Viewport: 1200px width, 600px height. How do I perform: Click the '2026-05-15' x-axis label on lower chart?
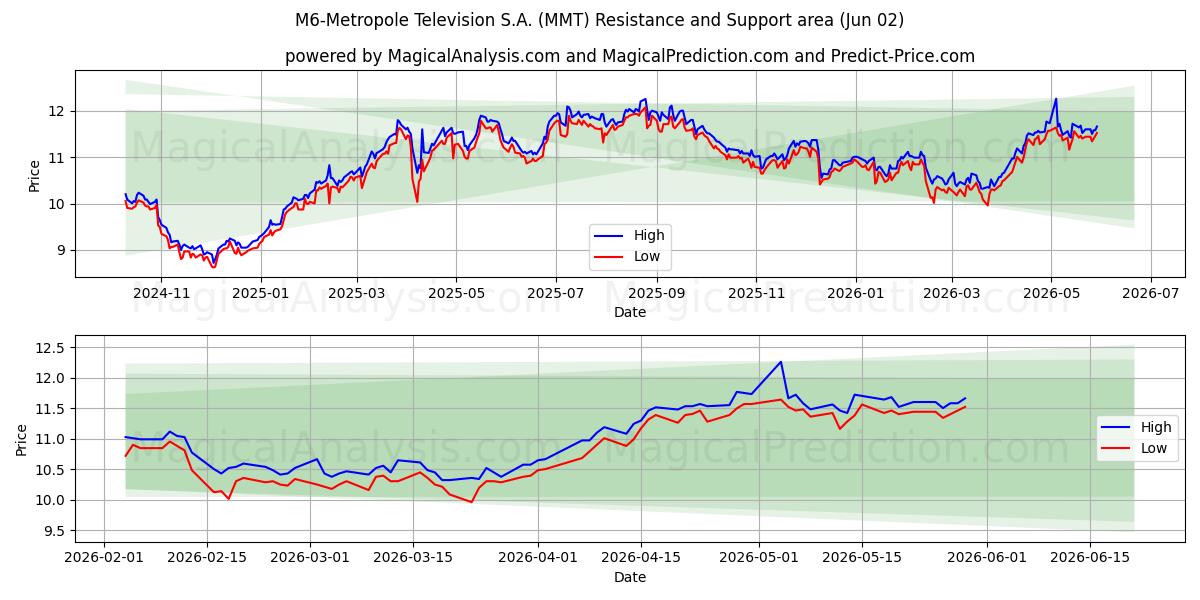(x=862, y=557)
